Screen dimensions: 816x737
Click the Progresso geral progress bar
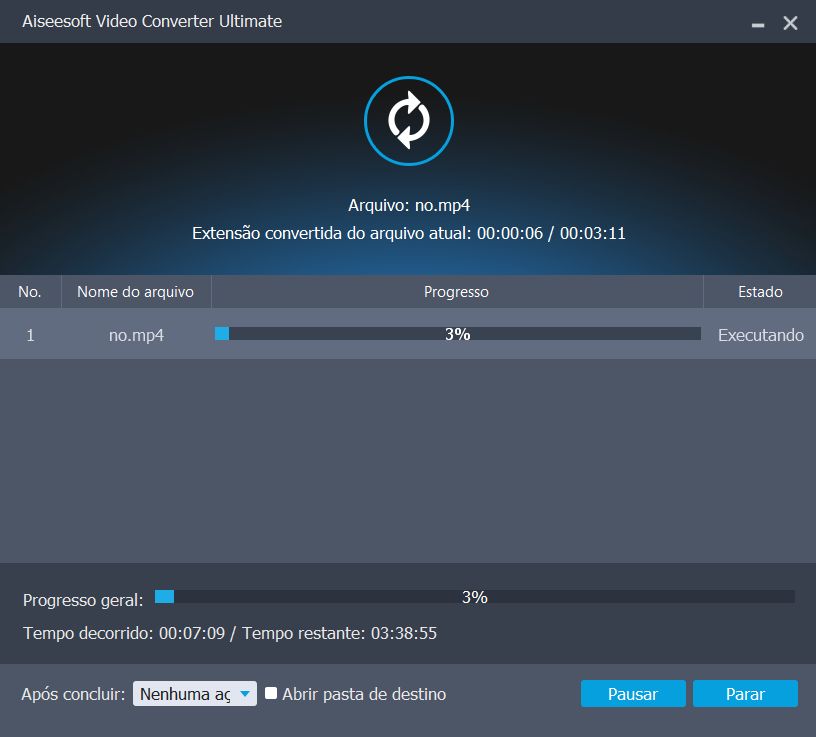[x=475, y=596]
